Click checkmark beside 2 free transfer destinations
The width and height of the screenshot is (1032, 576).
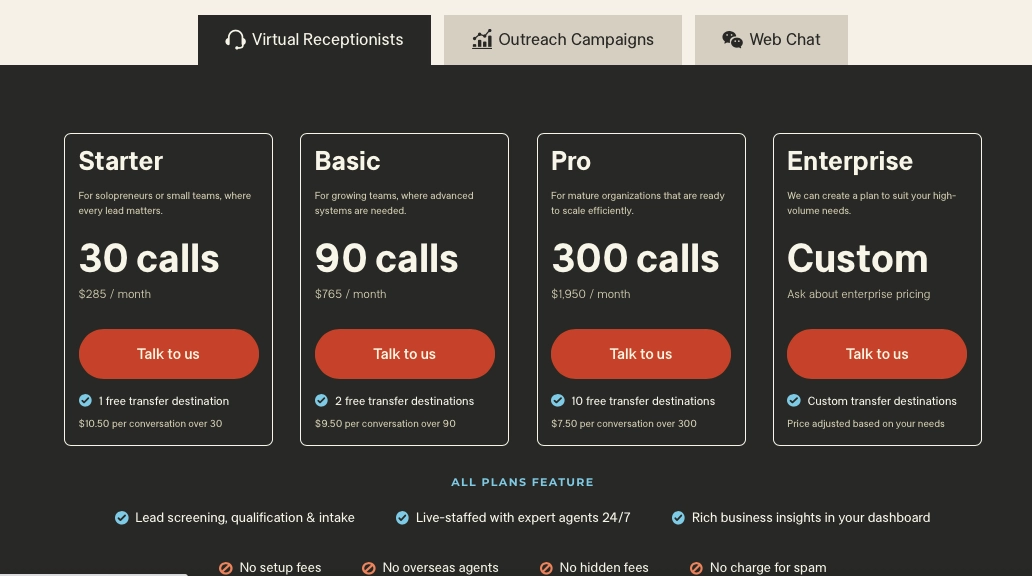coord(321,400)
